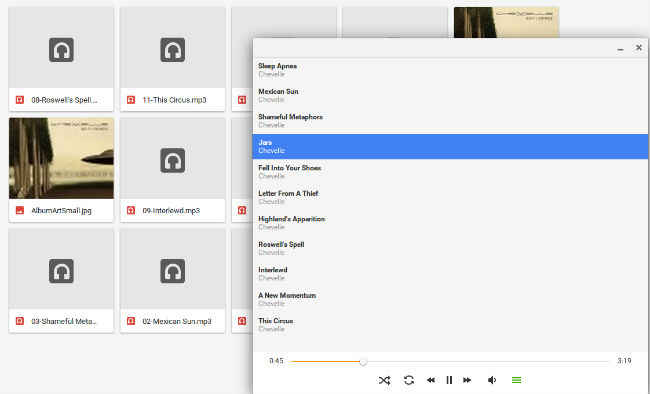Minimize the audio player window
Viewport: 650px width, 394px height.
coord(621,49)
